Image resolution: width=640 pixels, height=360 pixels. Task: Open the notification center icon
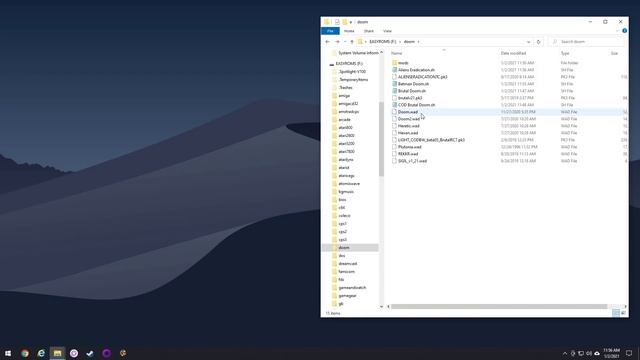point(629,353)
